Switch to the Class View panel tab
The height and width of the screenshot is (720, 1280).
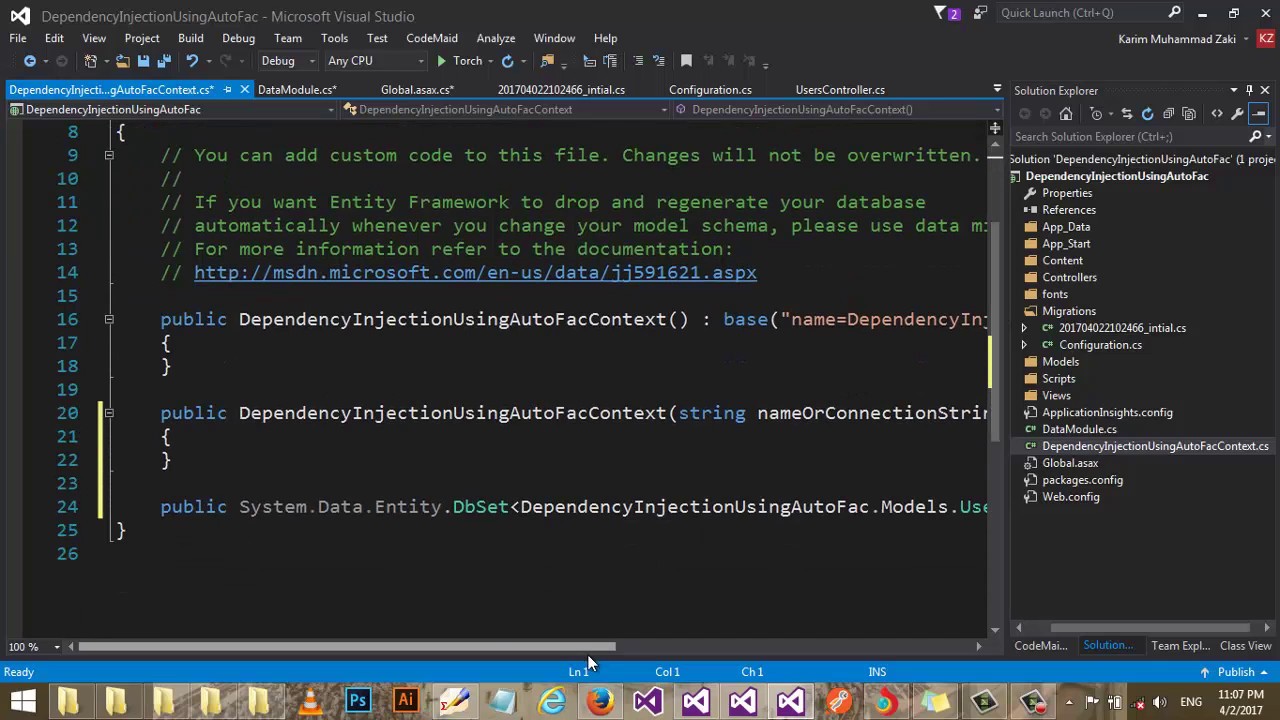(1245, 646)
